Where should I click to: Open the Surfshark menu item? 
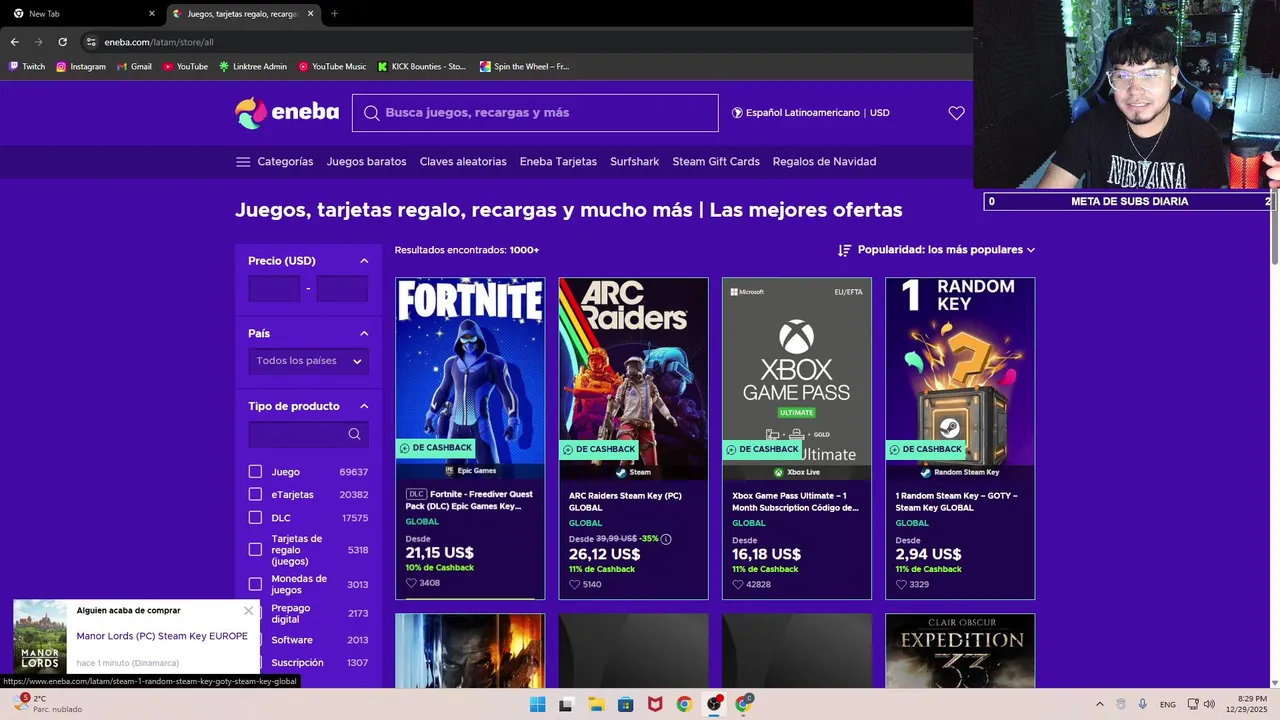click(x=635, y=162)
